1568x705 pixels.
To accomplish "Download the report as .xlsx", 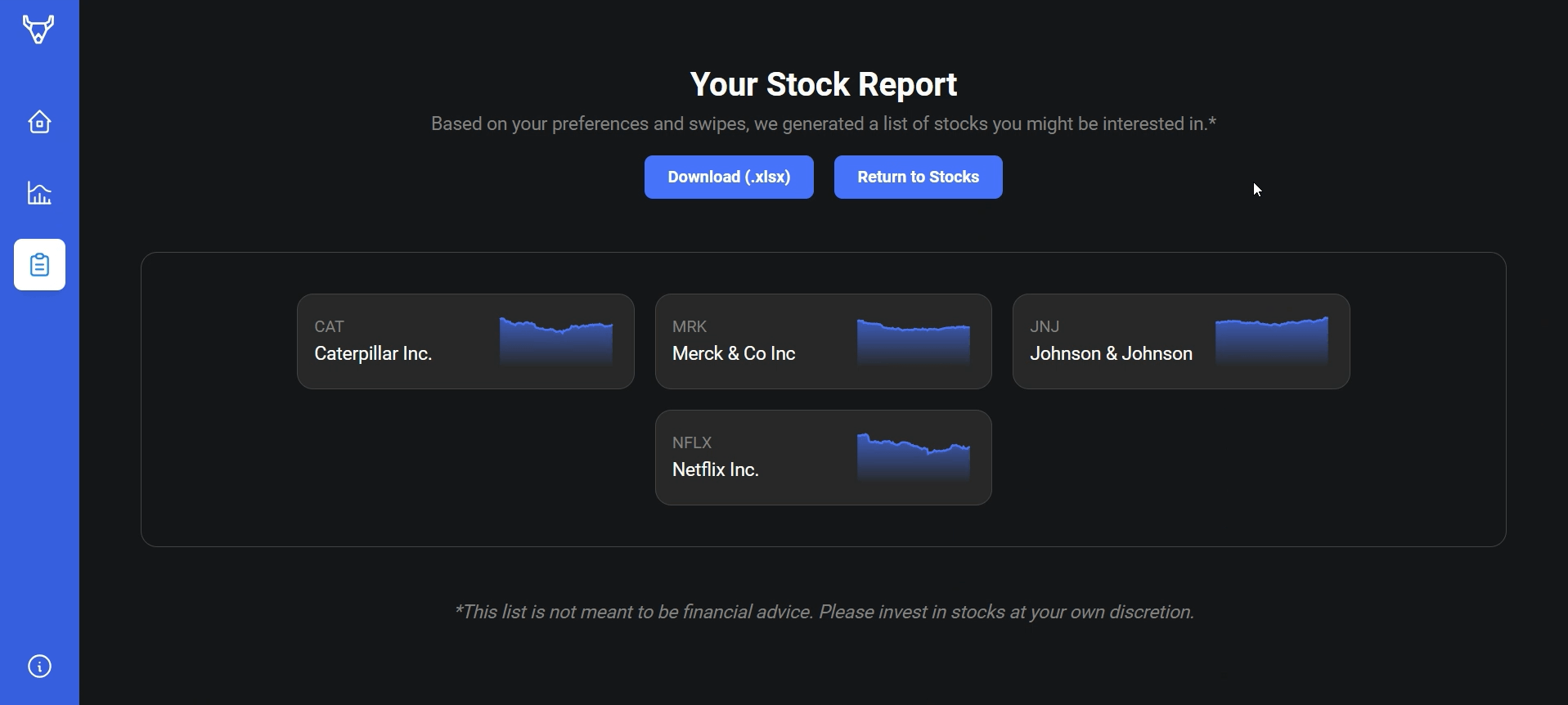I will tap(729, 177).
